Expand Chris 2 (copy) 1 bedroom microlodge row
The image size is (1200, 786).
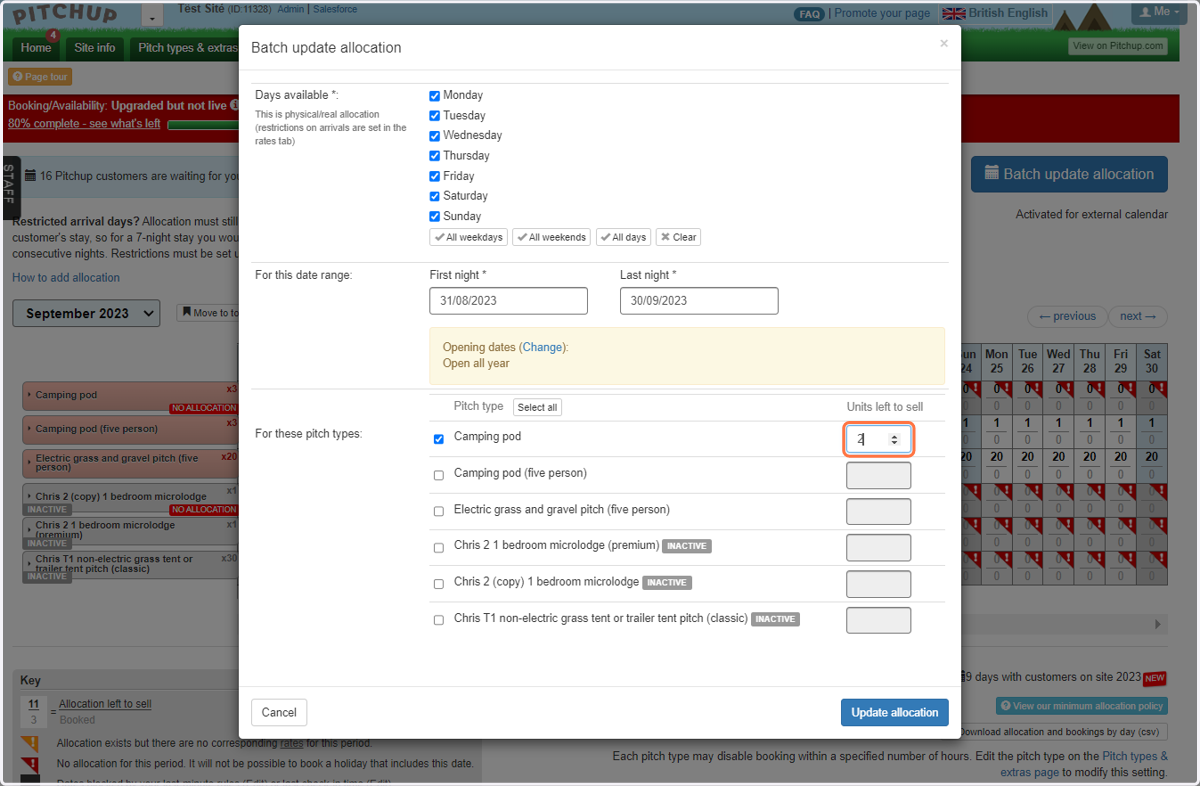(x=130, y=497)
